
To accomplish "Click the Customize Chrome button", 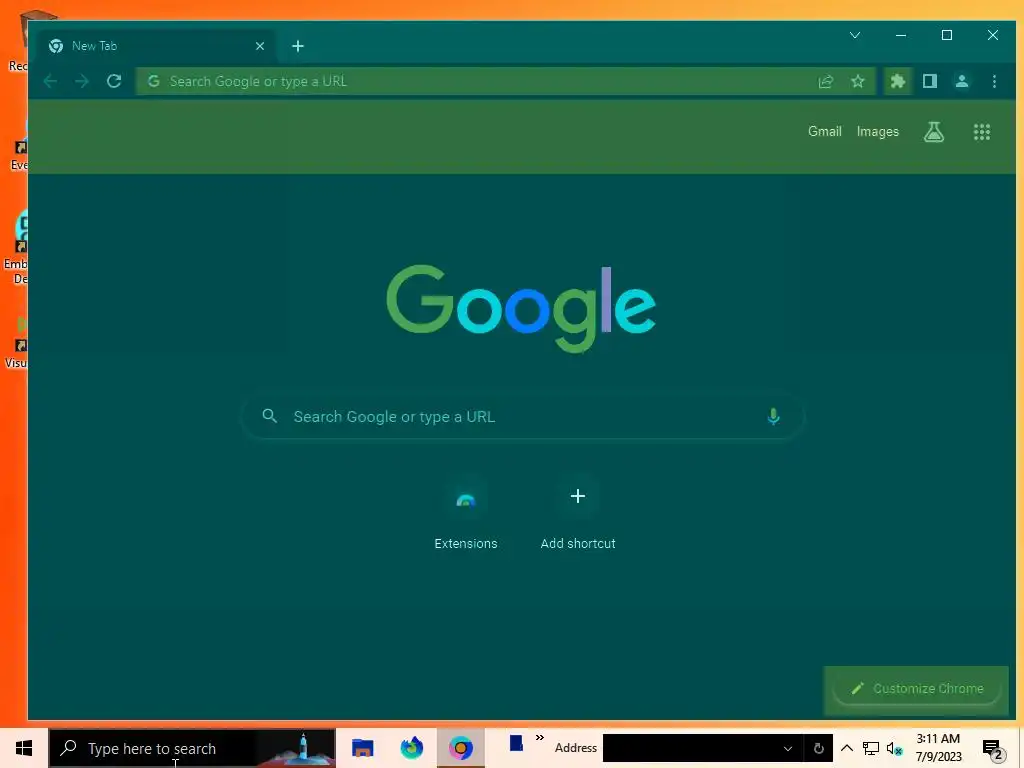I will [x=917, y=688].
